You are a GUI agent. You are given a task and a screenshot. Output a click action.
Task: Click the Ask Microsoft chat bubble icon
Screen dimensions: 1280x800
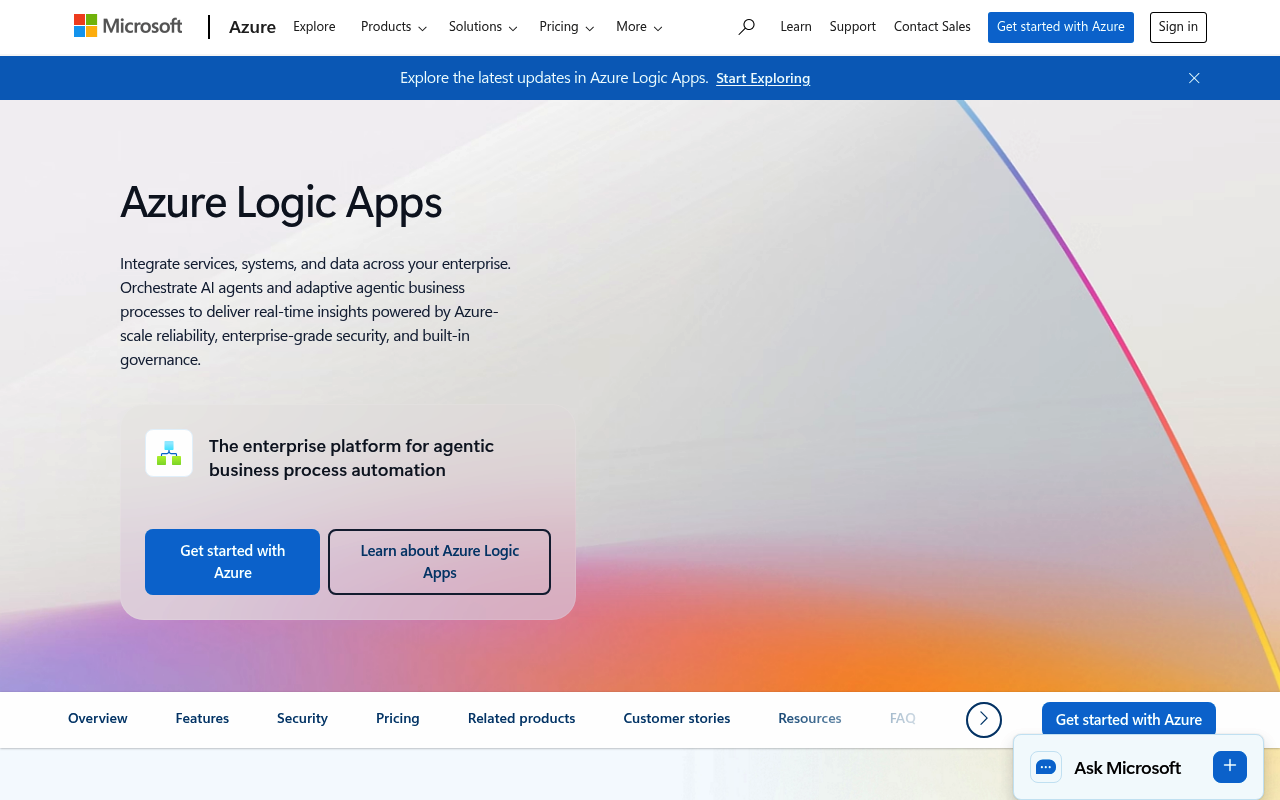[1046, 767]
